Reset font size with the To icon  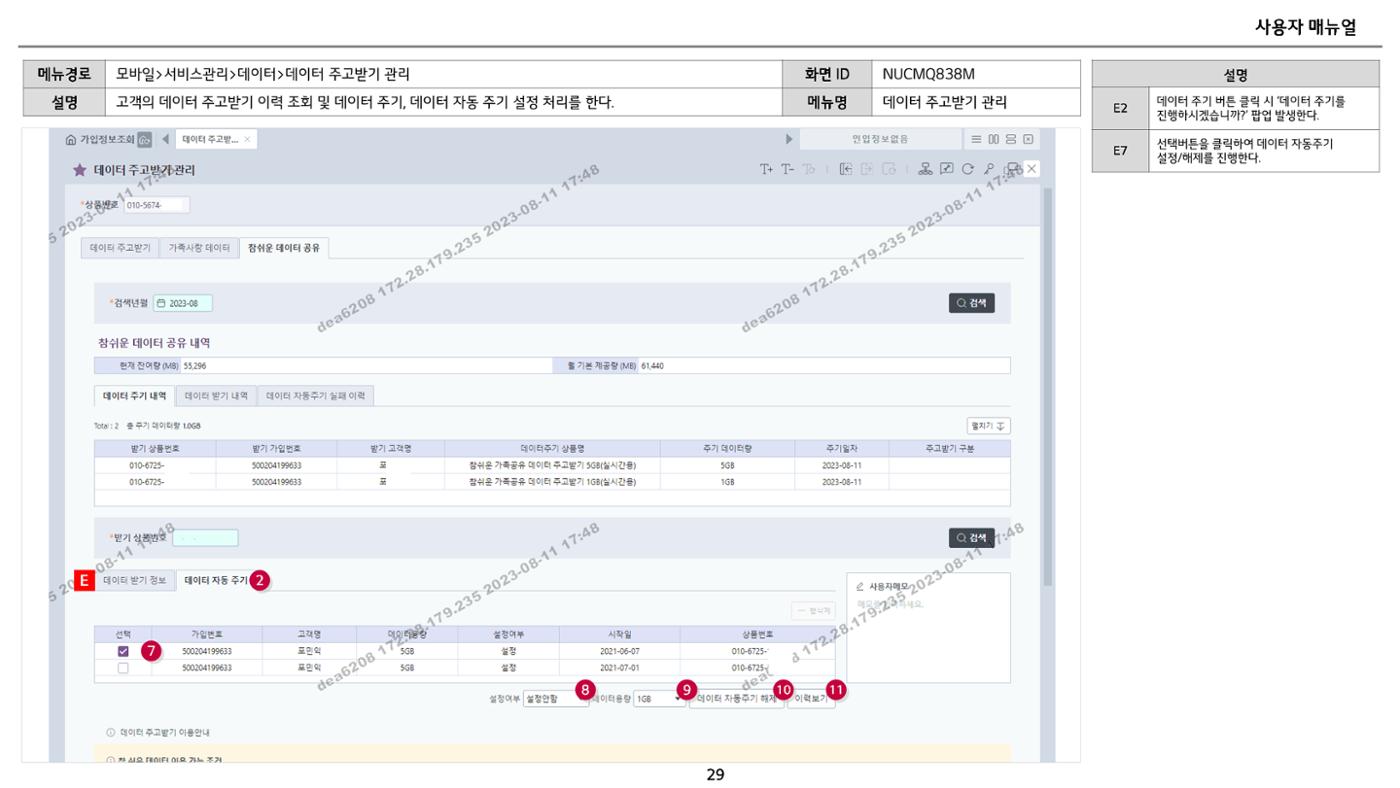point(808,169)
